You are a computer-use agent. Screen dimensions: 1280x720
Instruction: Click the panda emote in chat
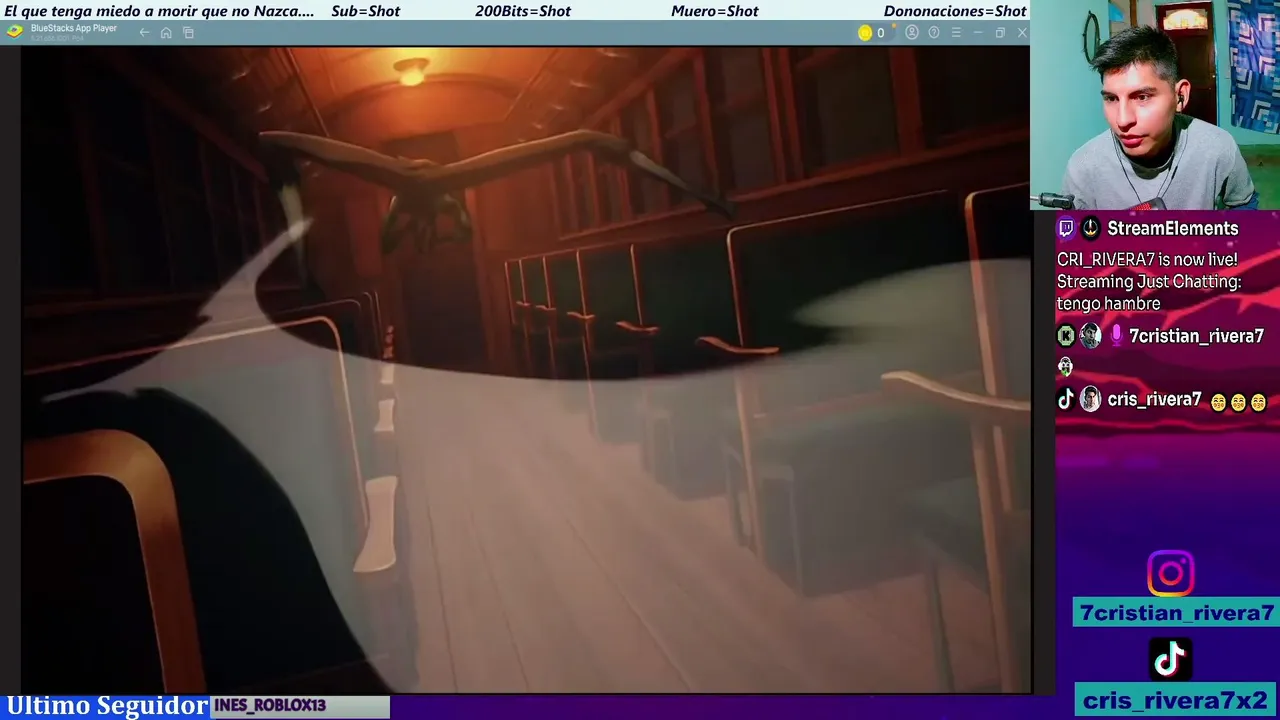tap(1065, 367)
